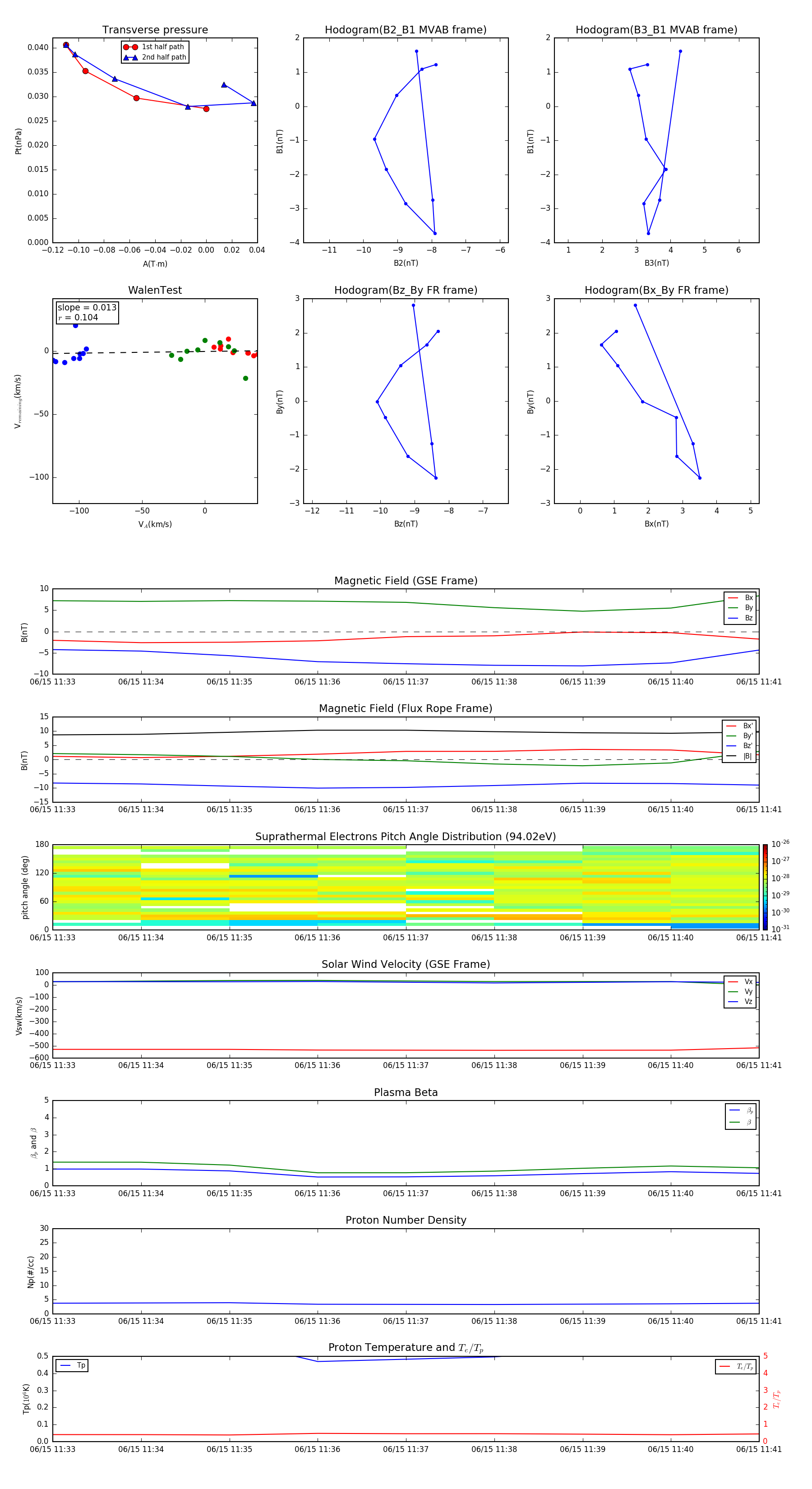812x1489 pixels.
Task: Click the 'Magnetic Field (Flux Rope Frame)' title
Action: [406, 709]
